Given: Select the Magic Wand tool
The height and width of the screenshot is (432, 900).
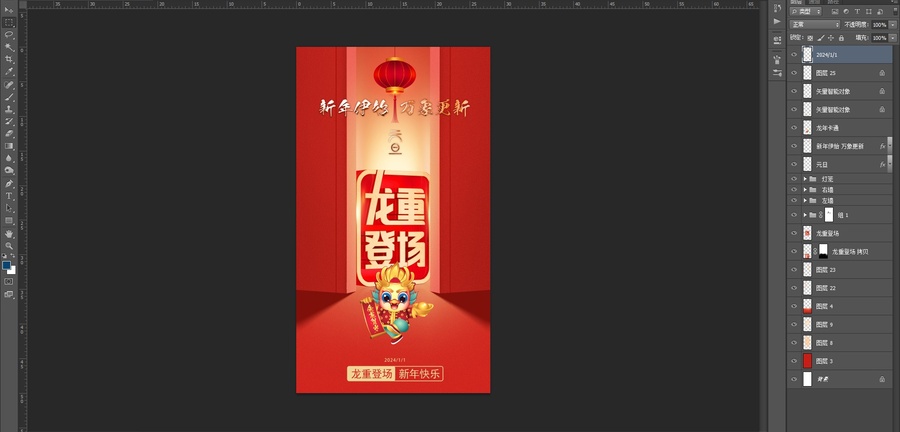Looking at the screenshot, I should 9,47.
